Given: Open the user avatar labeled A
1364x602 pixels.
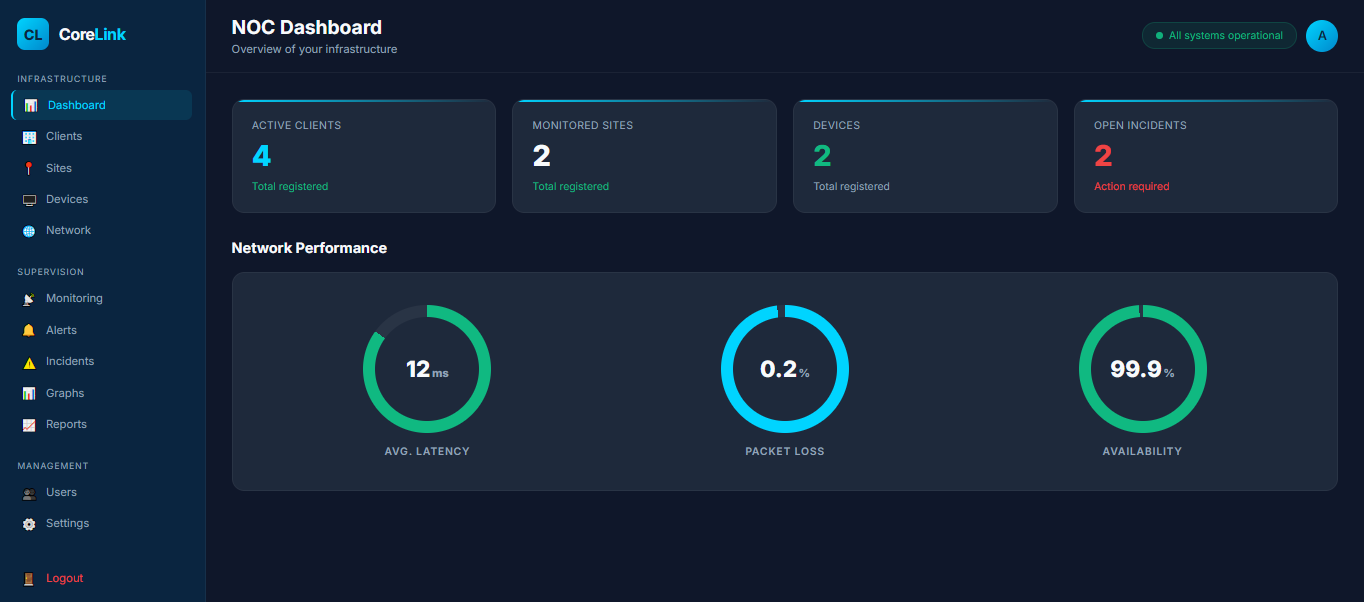Looking at the screenshot, I should tap(1322, 36).
